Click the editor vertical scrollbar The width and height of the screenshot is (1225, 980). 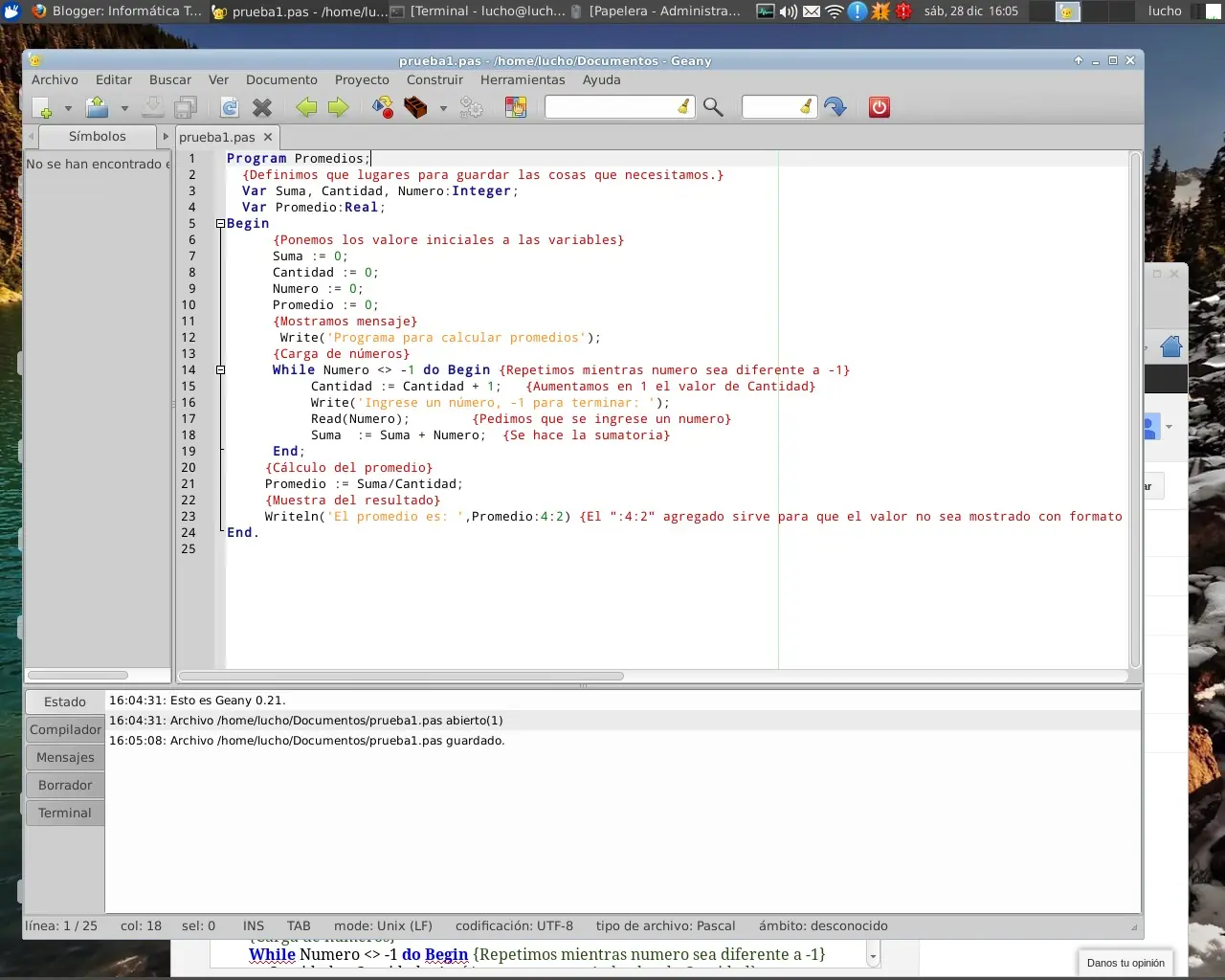(1136, 410)
